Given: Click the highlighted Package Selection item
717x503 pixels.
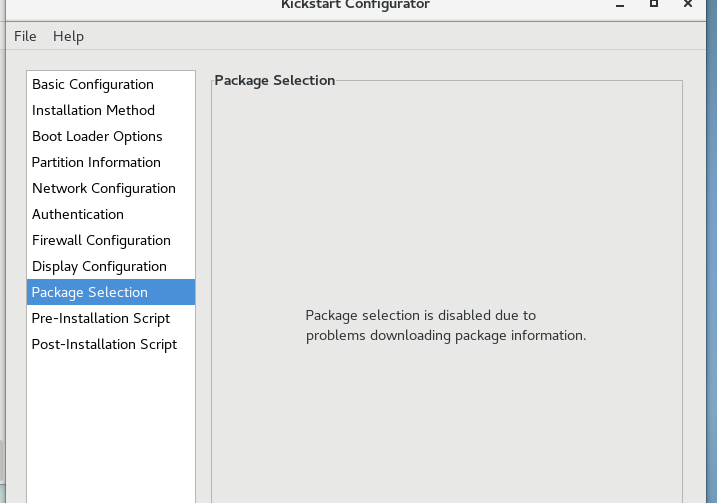Looking at the screenshot, I should pos(111,292).
